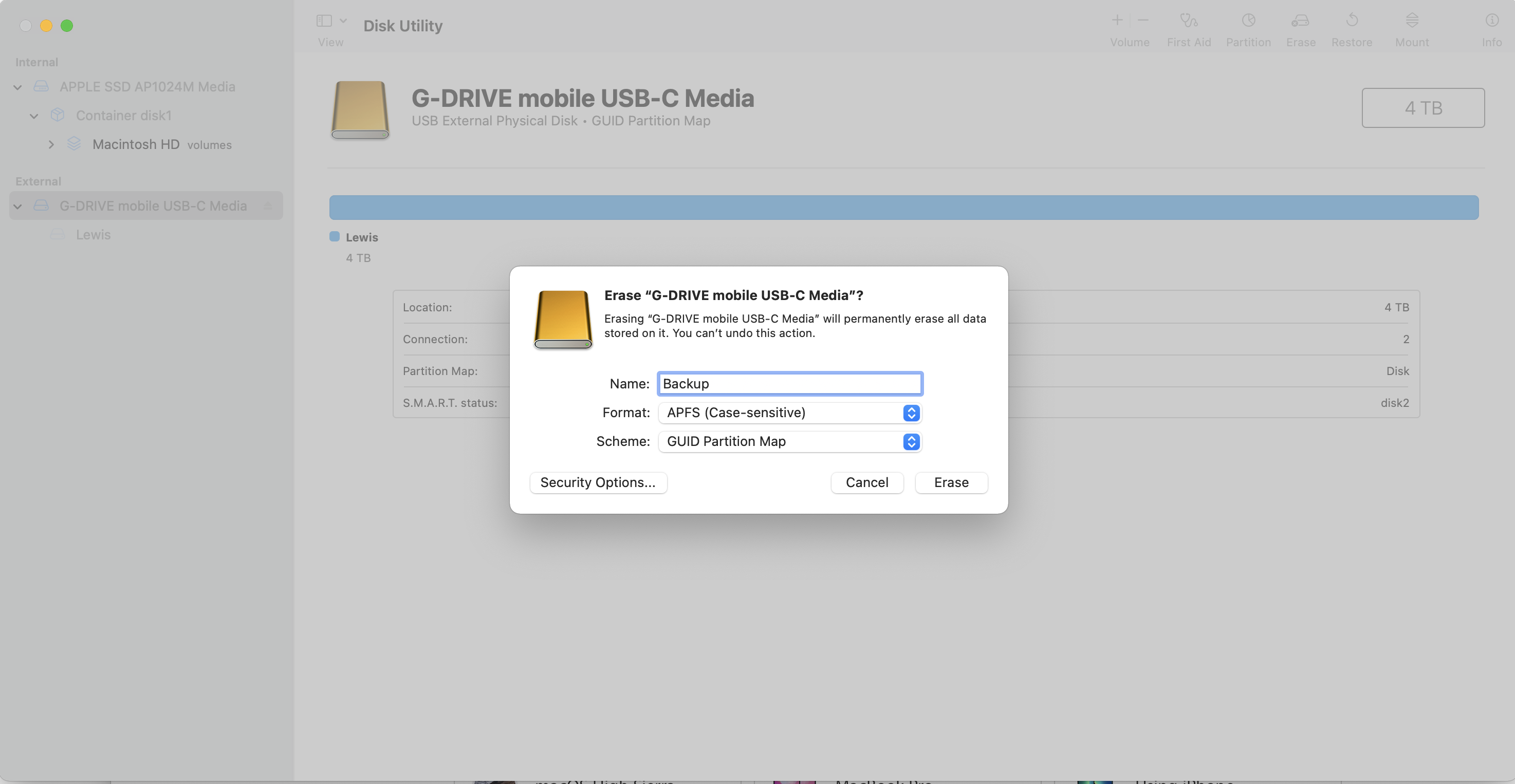
Task: Click the Erase toolbar icon
Action: click(1300, 21)
